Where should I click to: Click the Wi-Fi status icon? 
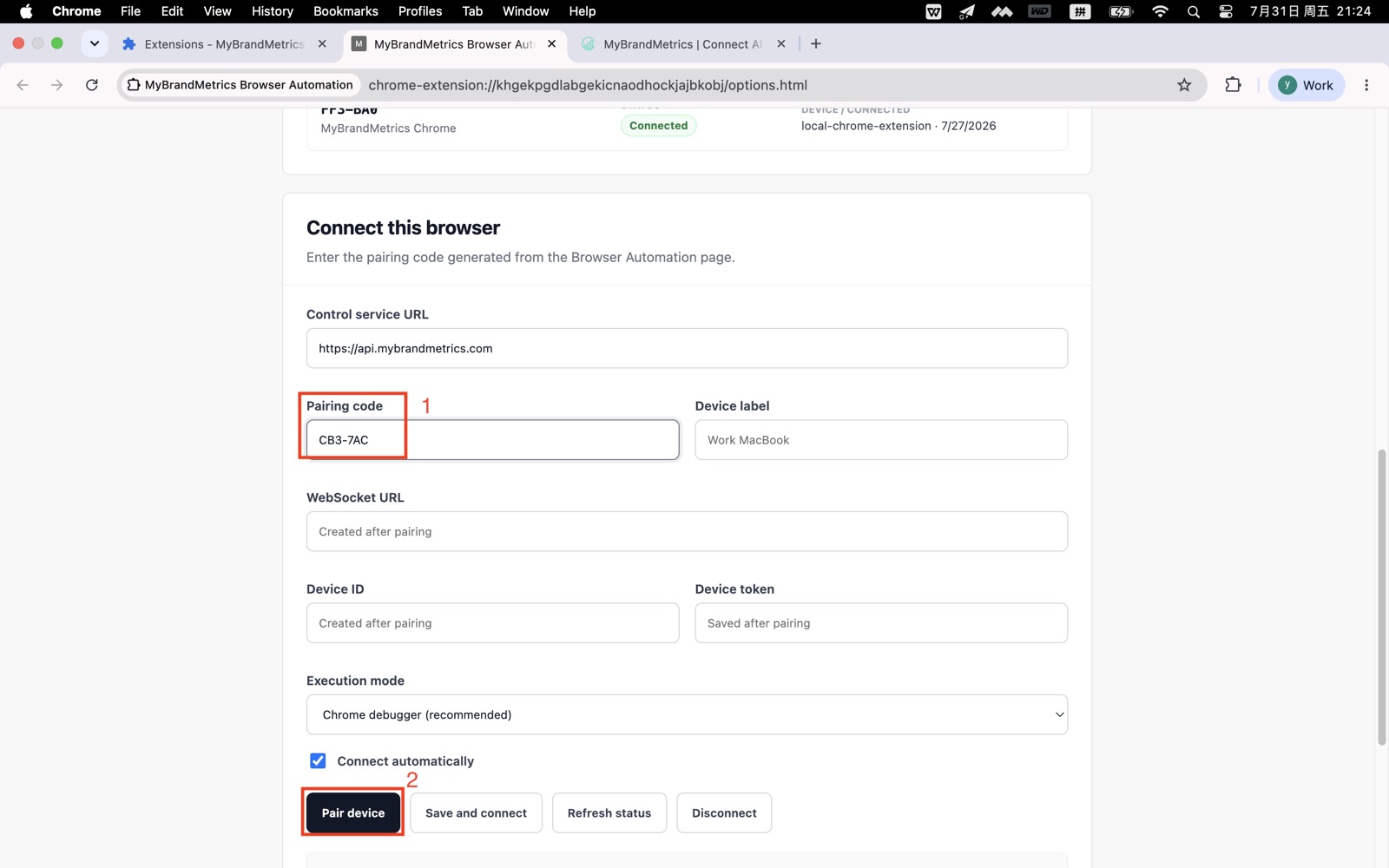[1160, 11]
